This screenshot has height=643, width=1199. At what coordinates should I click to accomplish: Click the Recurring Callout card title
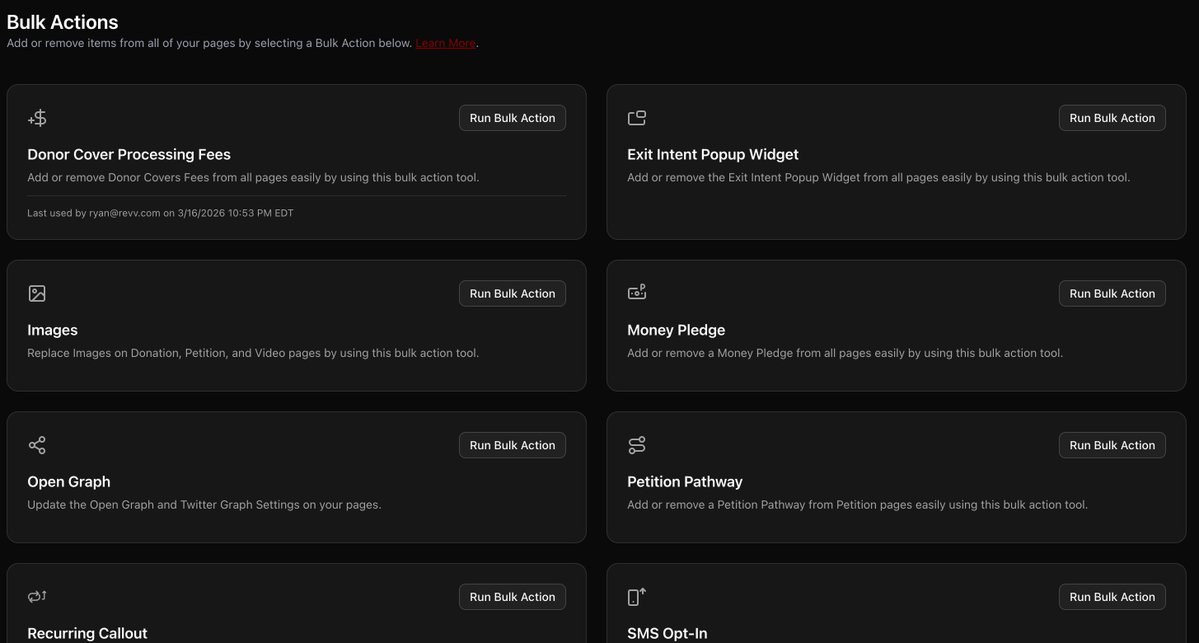point(87,633)
